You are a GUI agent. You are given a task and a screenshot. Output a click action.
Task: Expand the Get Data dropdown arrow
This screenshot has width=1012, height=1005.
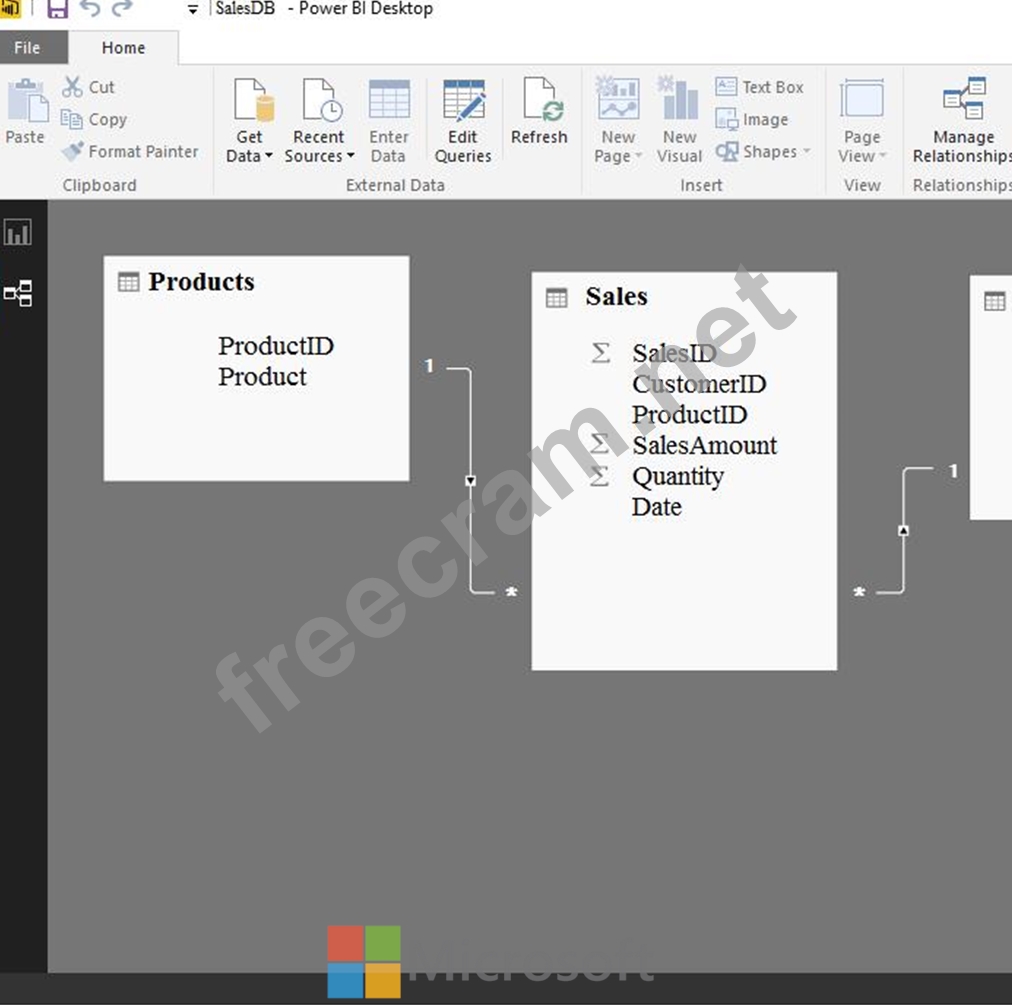pyautogui.click(x=269, y=156)
